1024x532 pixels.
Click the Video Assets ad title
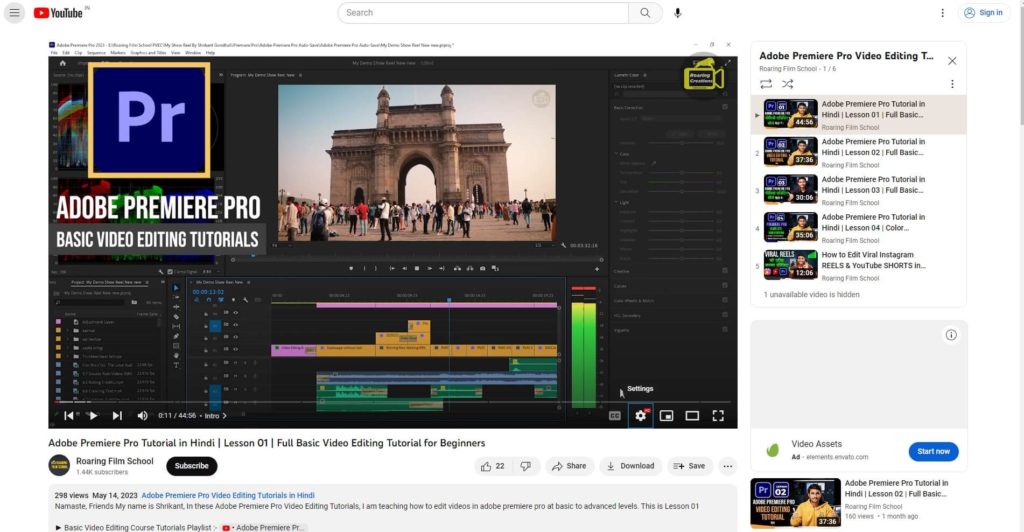816,444
